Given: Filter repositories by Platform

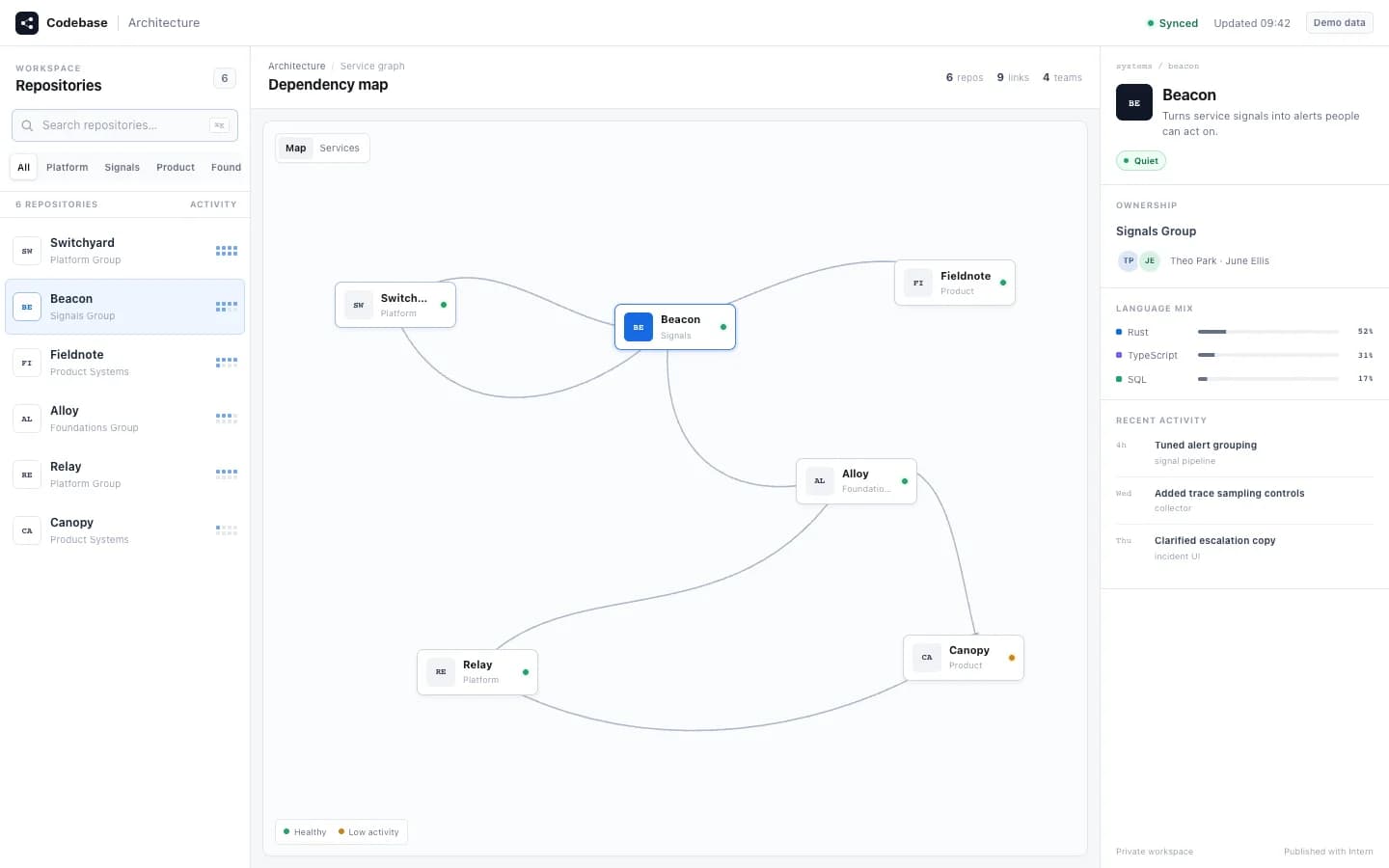Looking at the screenshot, I should (x=68, y=167).
